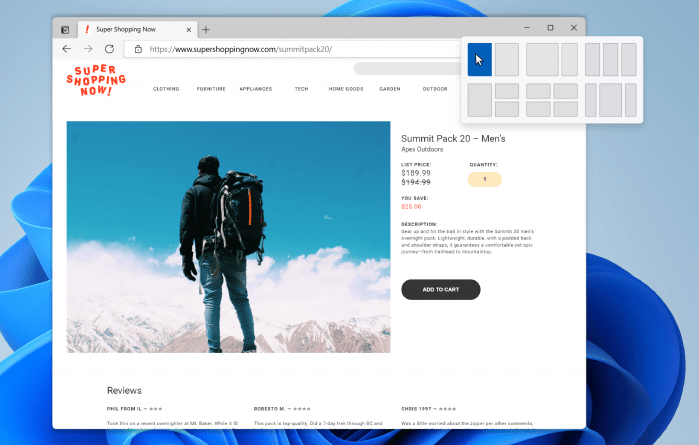The image size is (699, 445).
Task: Open the Tech category
Action: click(x=301, y=89)
